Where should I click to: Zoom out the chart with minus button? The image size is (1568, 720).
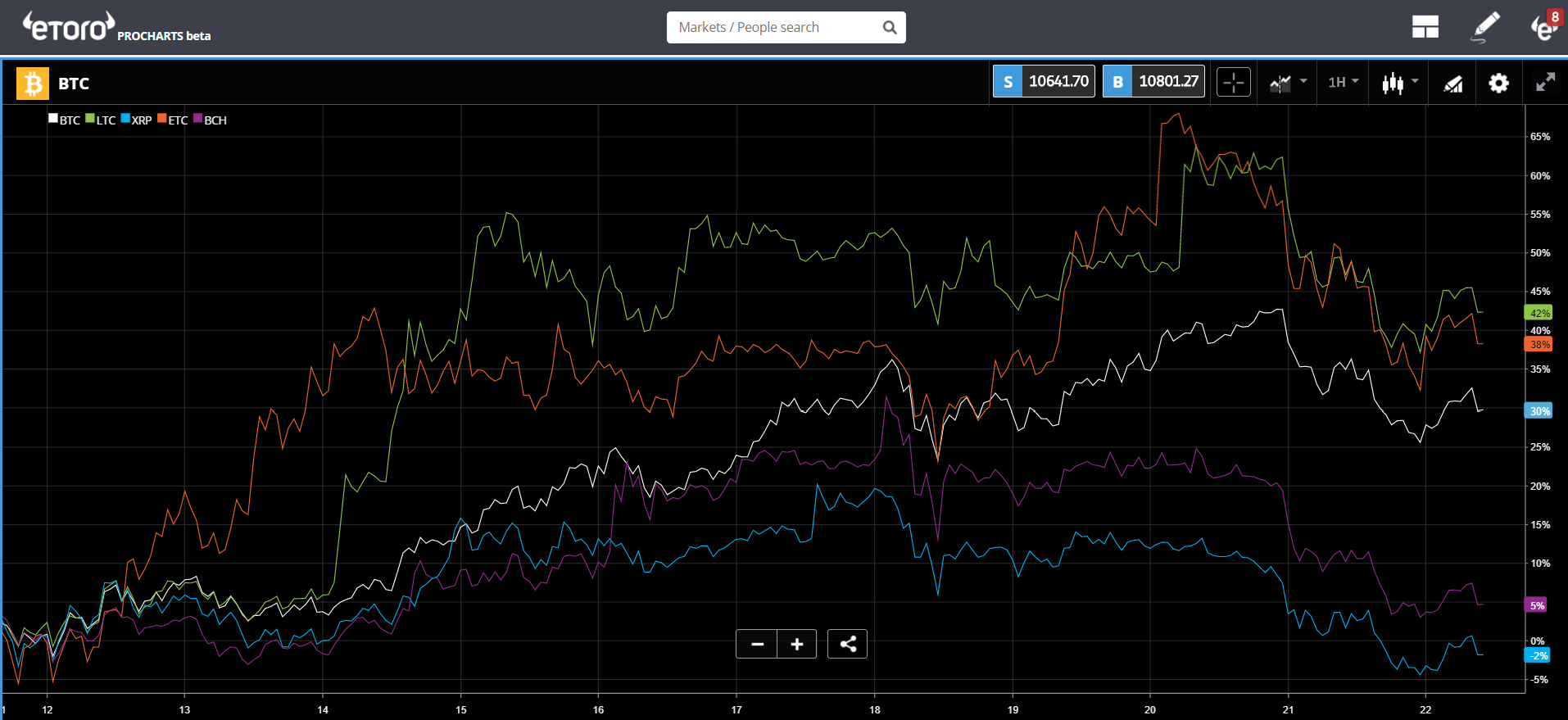coord(757,644)
